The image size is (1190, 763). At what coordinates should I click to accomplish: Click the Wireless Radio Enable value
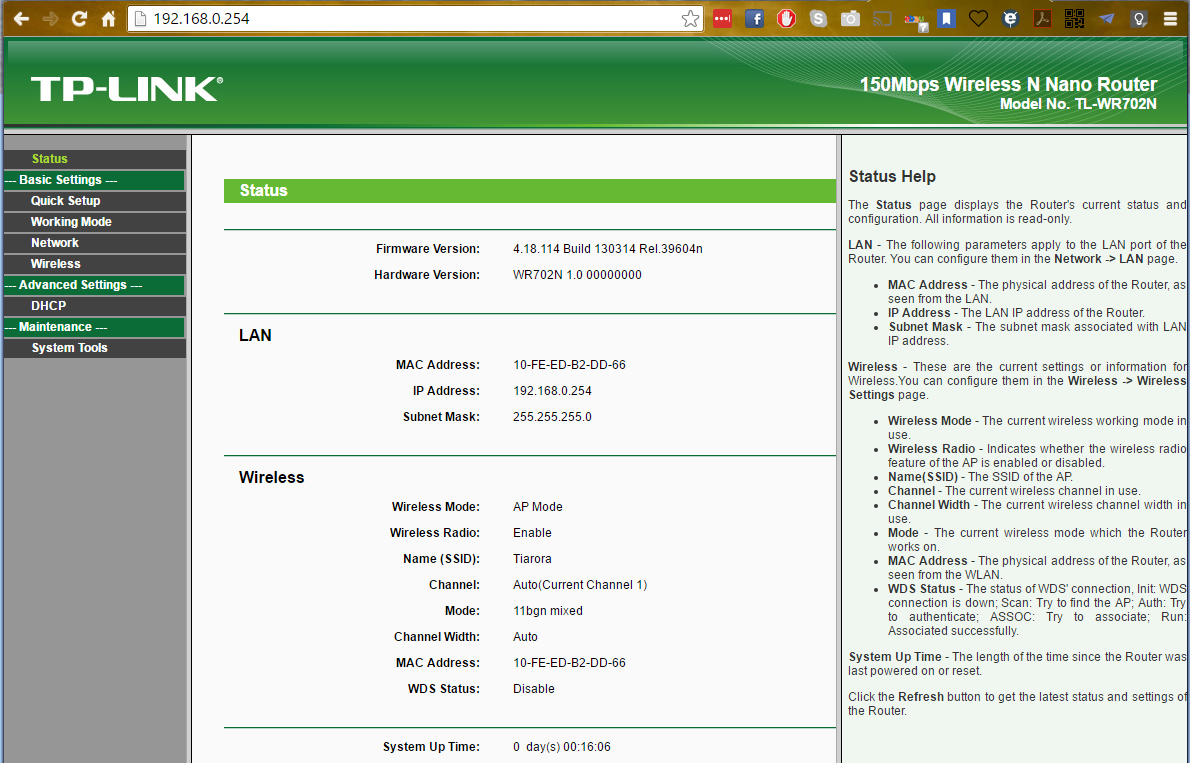pos(532,533)
